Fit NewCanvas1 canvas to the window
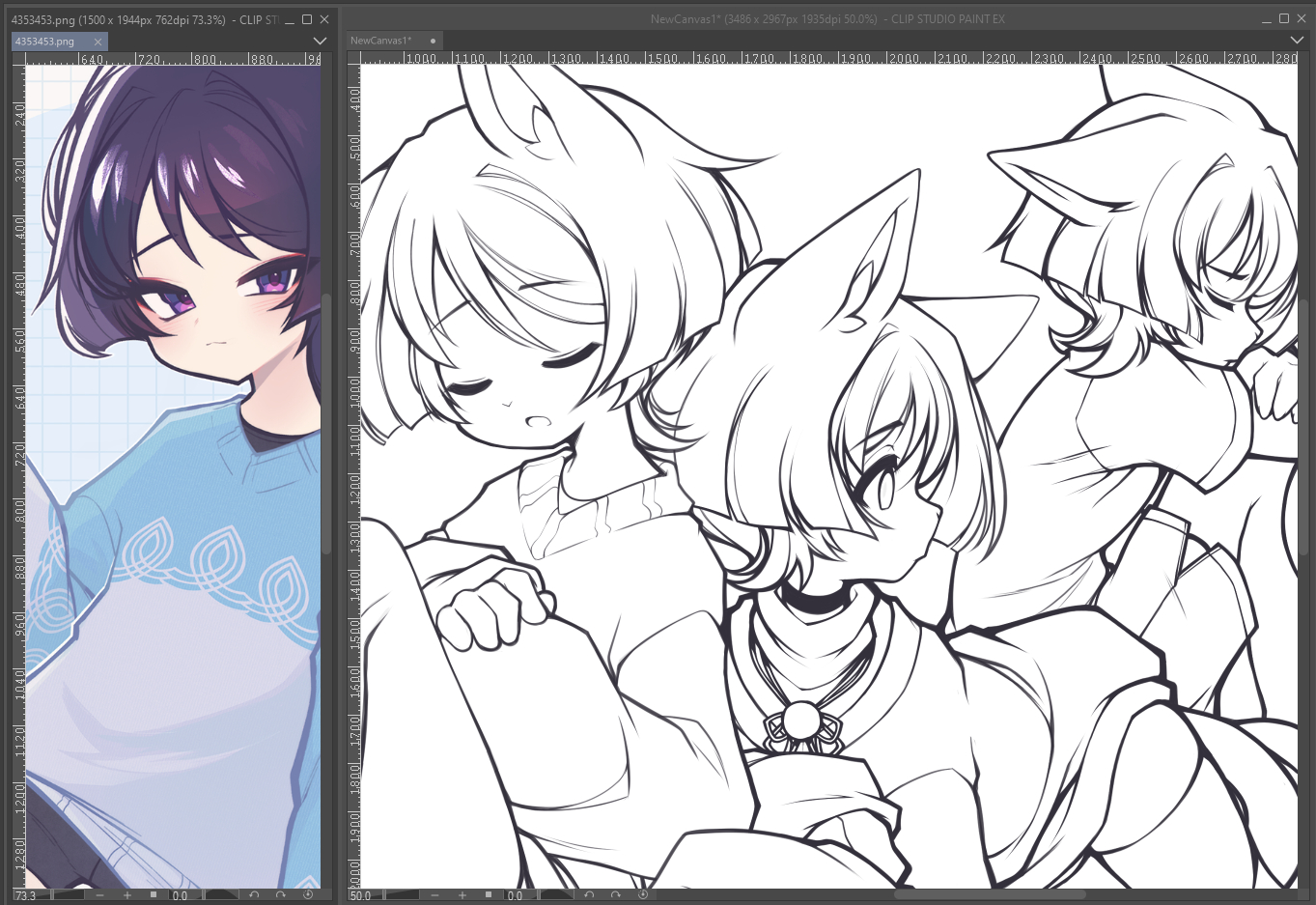This screenshot has height=905, width=1316. 489,895
